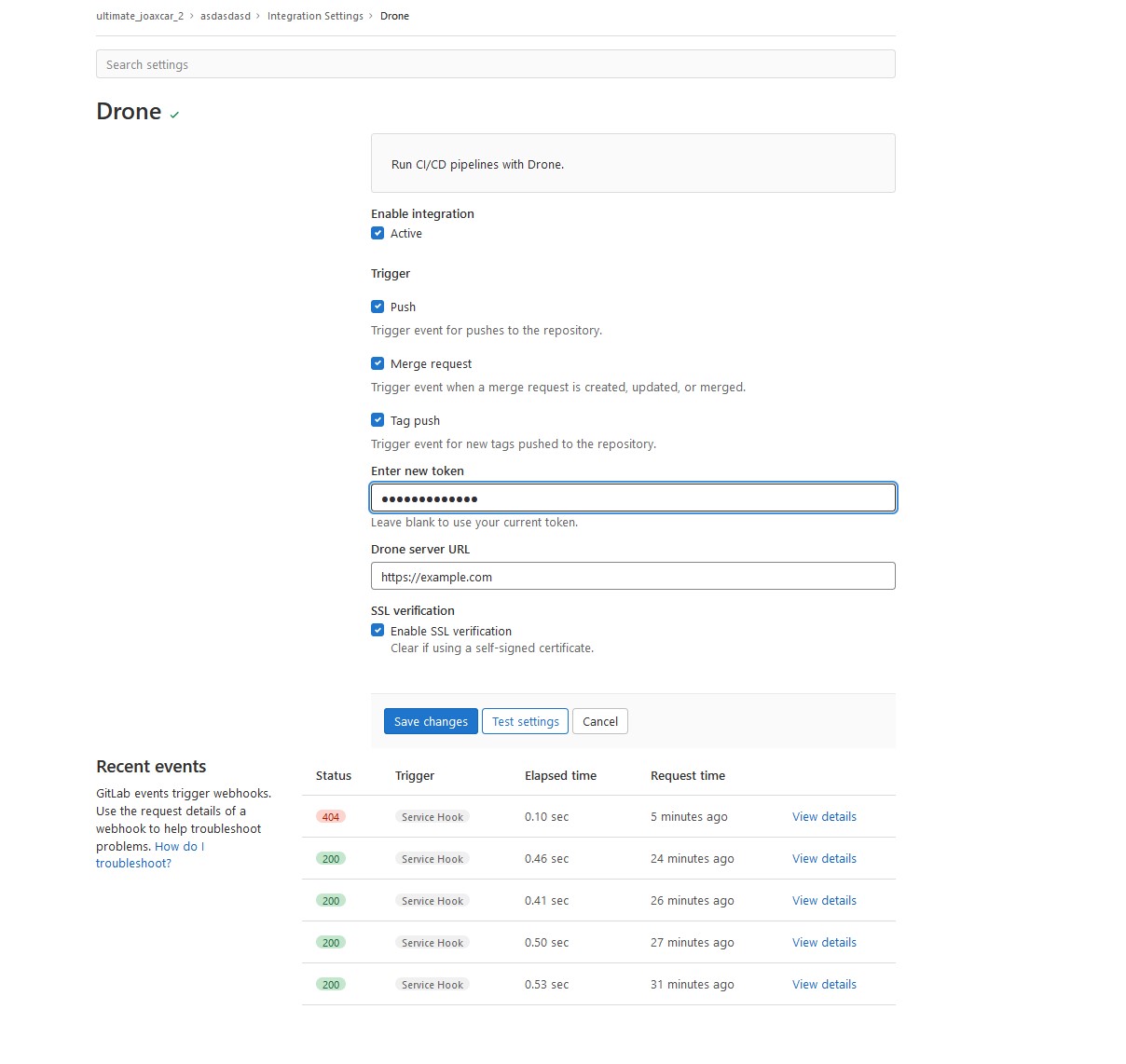Viewport: 1126px width, 1064px height.
Task: Open the ultimate_joaxcar_2 breadcrumb
Action: [140, 16]
